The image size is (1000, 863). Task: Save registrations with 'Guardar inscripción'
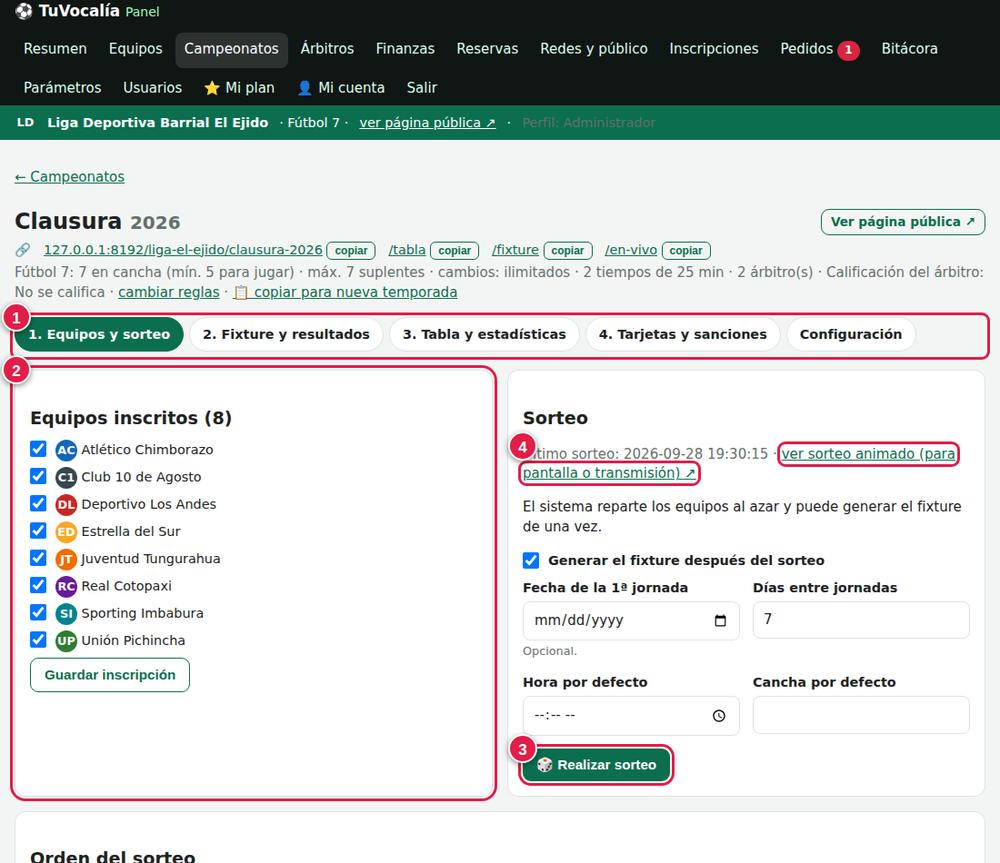point(110,675)
